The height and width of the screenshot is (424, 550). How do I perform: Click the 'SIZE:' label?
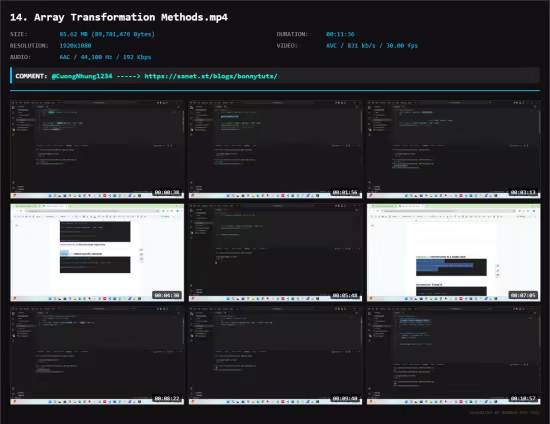[x=19, y=34]
